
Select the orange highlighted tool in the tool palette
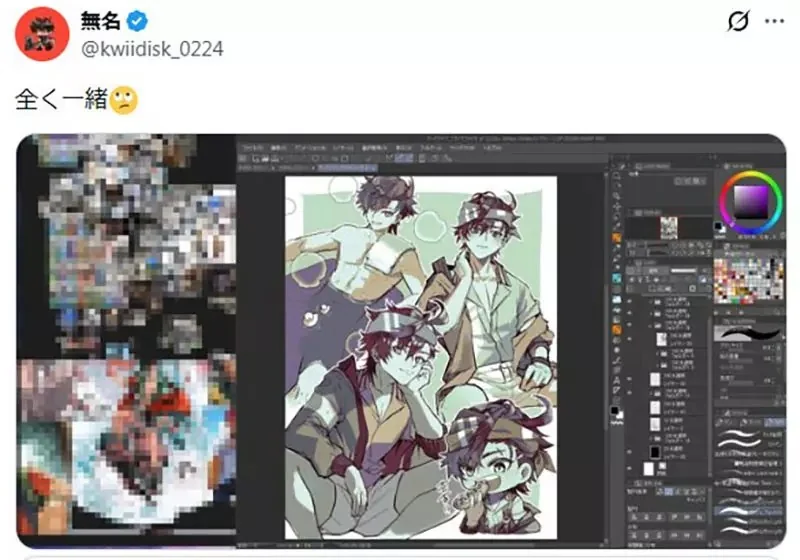(616, 237)
